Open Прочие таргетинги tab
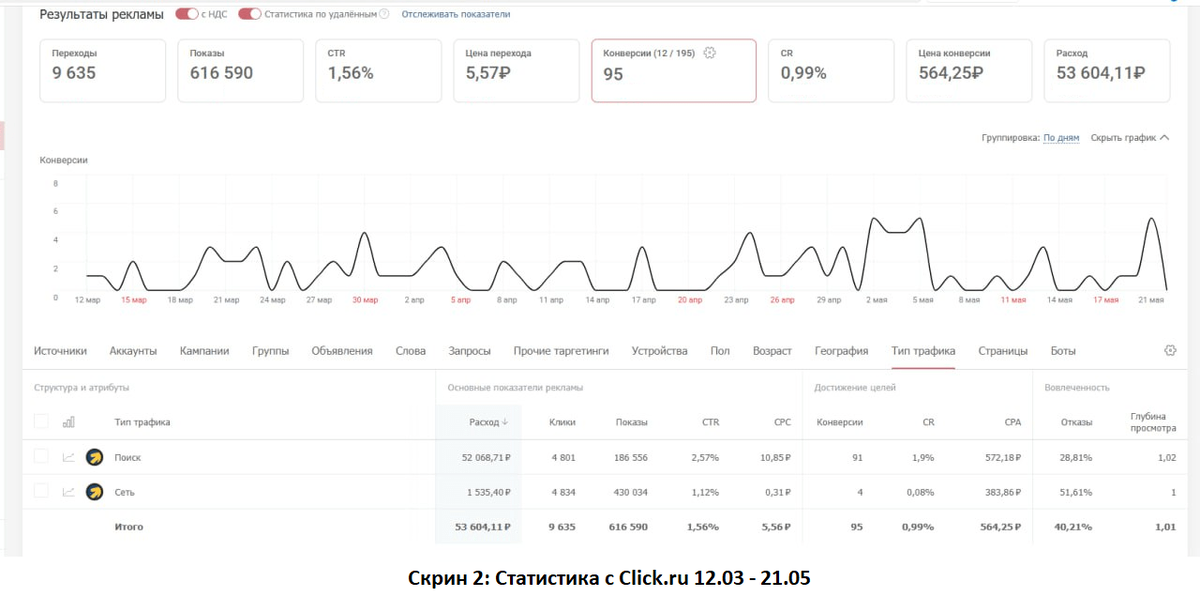Viewport: 1200px width, 612px height. pyautogui.click(x=561, y=351)
